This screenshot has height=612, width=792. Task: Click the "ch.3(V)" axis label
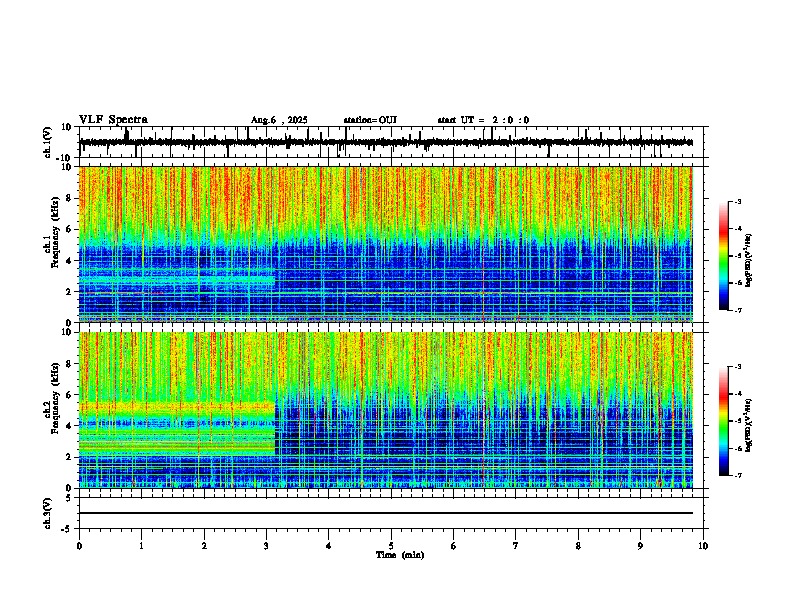coord(47,514)
